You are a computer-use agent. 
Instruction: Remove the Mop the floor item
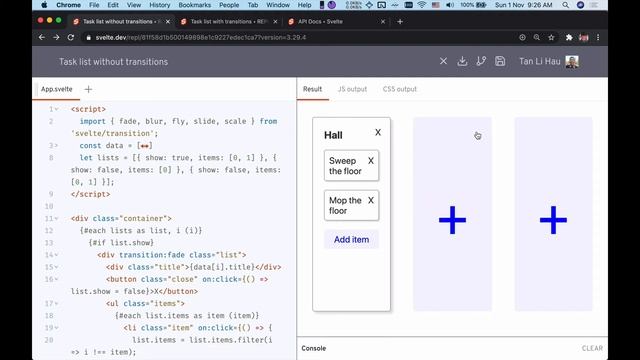[x=371, y=200]
